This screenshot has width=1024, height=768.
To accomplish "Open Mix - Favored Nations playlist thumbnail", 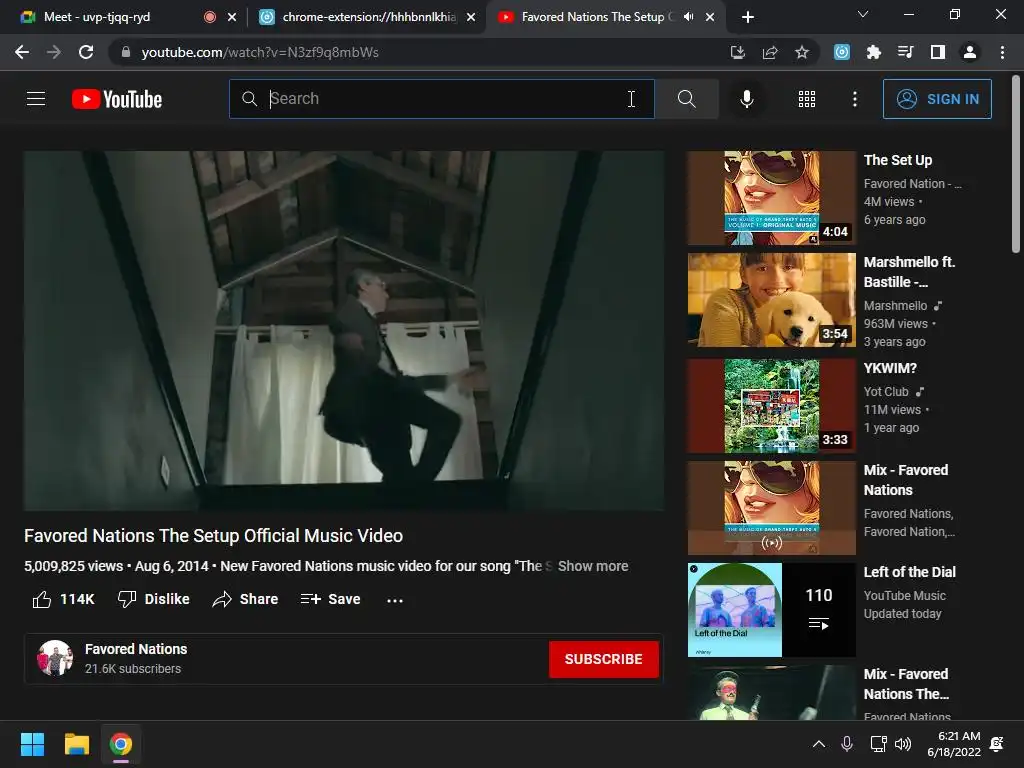I will (771, 507).
